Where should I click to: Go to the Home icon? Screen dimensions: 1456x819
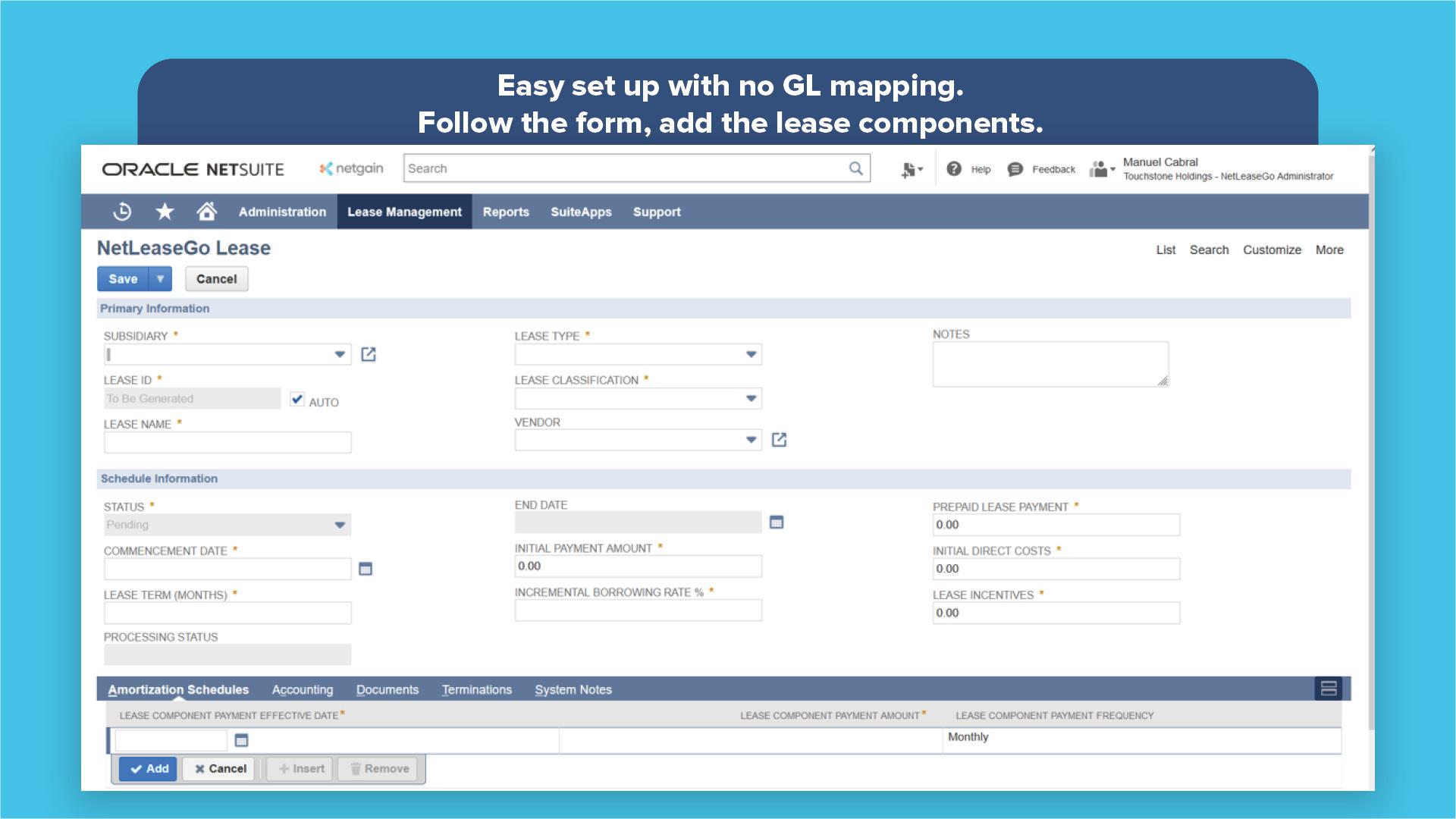tap(206, 212)
